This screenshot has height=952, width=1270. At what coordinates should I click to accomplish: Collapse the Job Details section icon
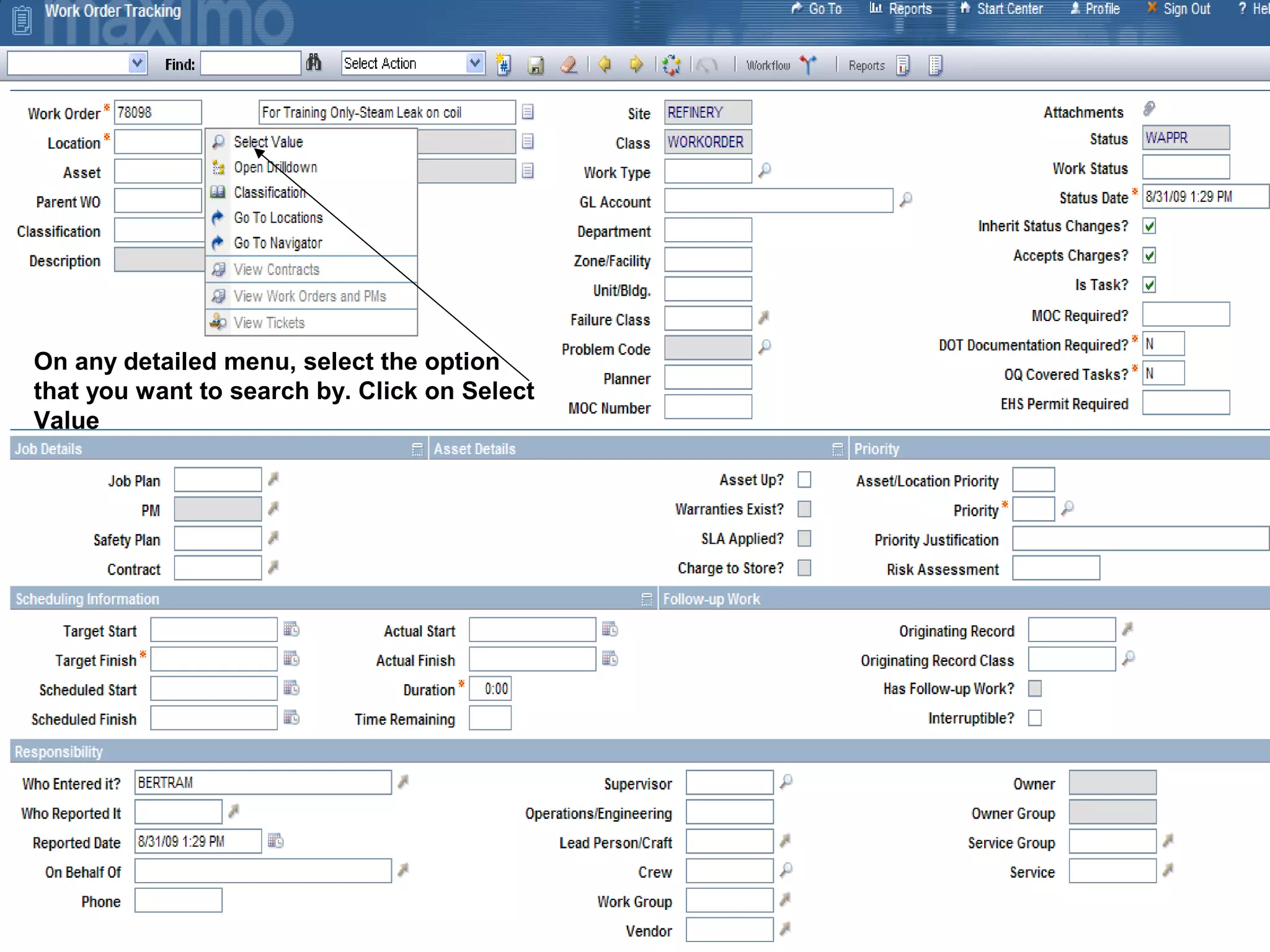point(417,449)
